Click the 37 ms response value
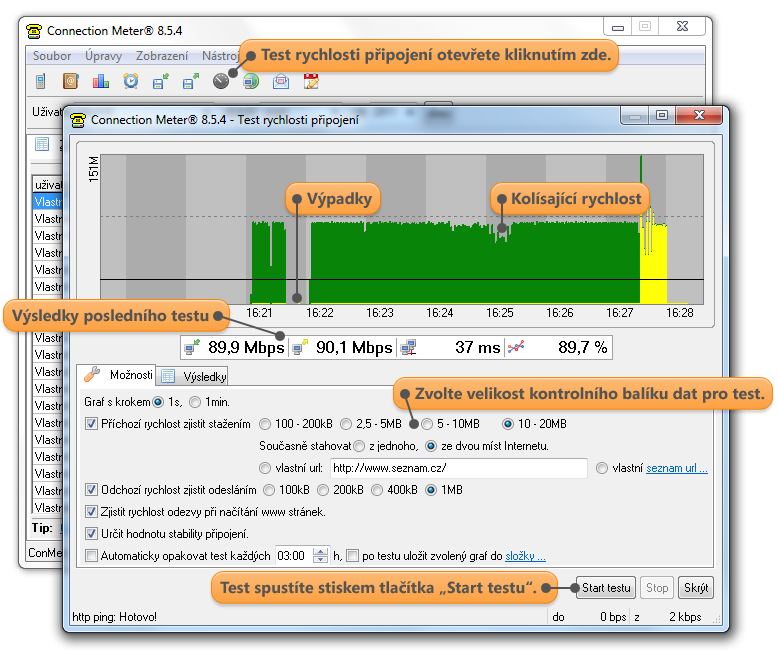778x650 pixels. [x=477, y=347]
